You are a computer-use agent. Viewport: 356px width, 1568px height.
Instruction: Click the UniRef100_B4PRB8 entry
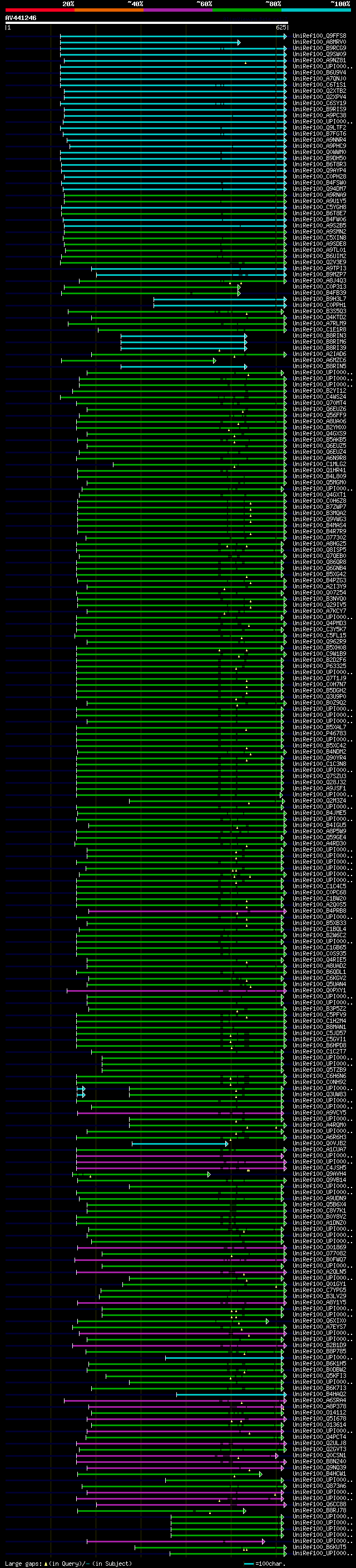(319, 911)
